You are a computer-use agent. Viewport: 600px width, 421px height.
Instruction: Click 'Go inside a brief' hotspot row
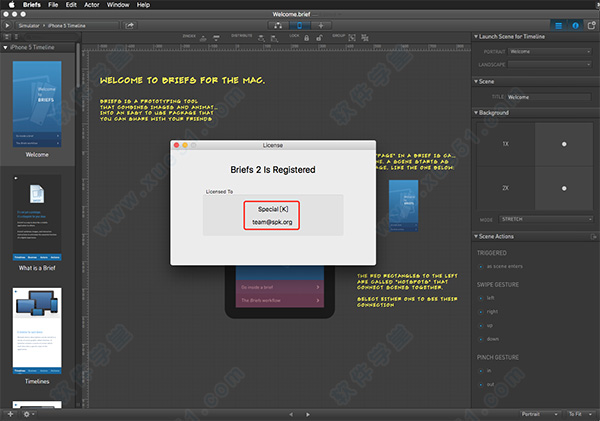point(280,287)
